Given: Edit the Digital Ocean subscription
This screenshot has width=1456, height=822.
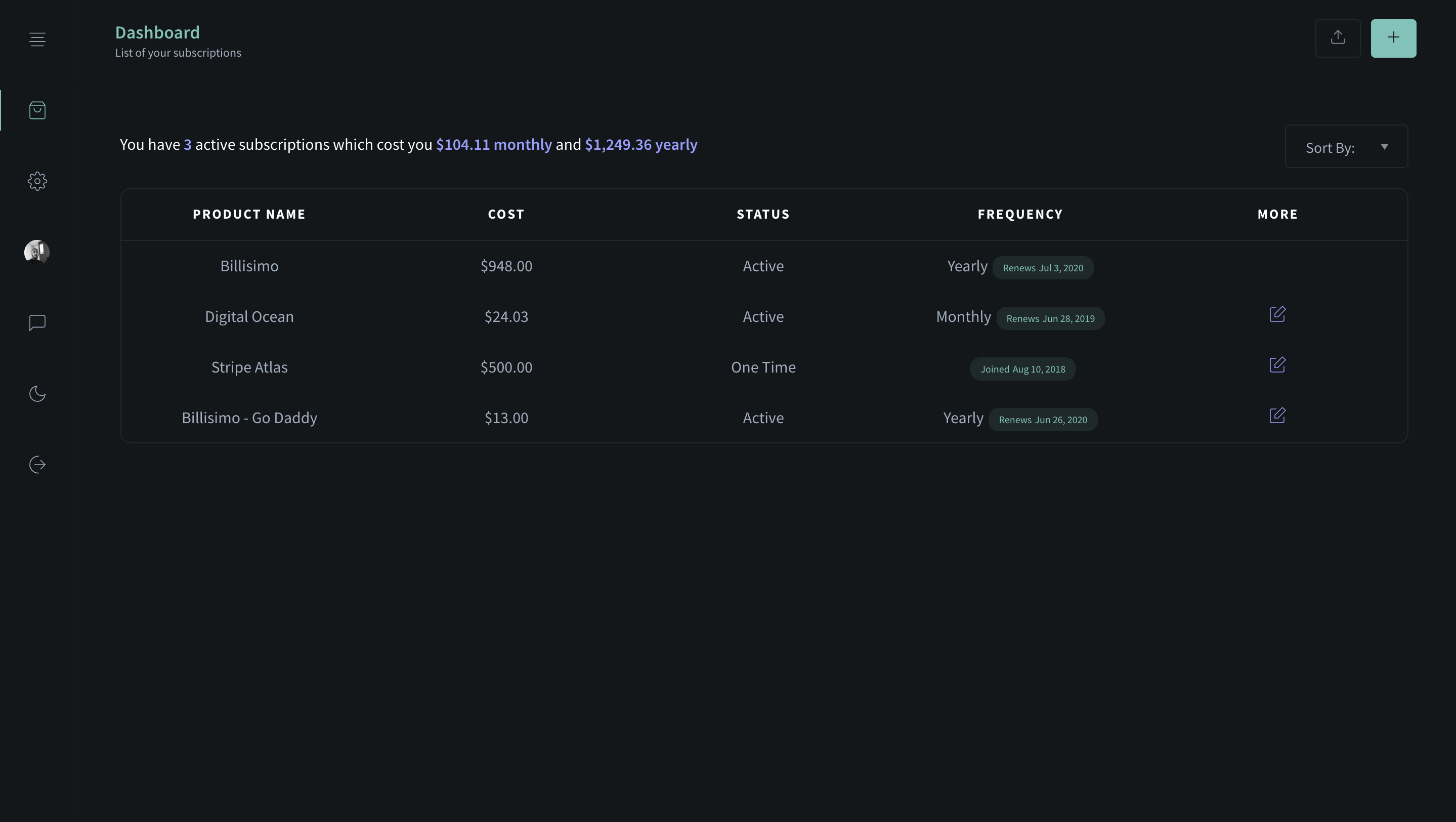Looking at the screenshot, I should pos(1277,314).
